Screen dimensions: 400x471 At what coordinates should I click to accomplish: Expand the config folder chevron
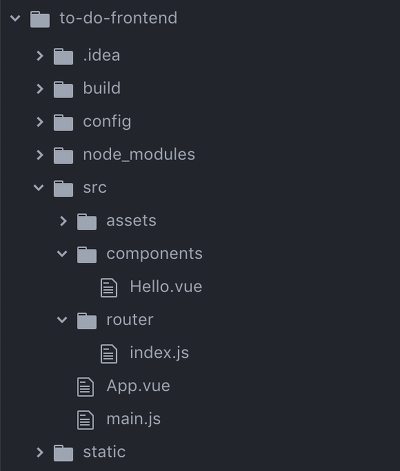click(40, 122)
